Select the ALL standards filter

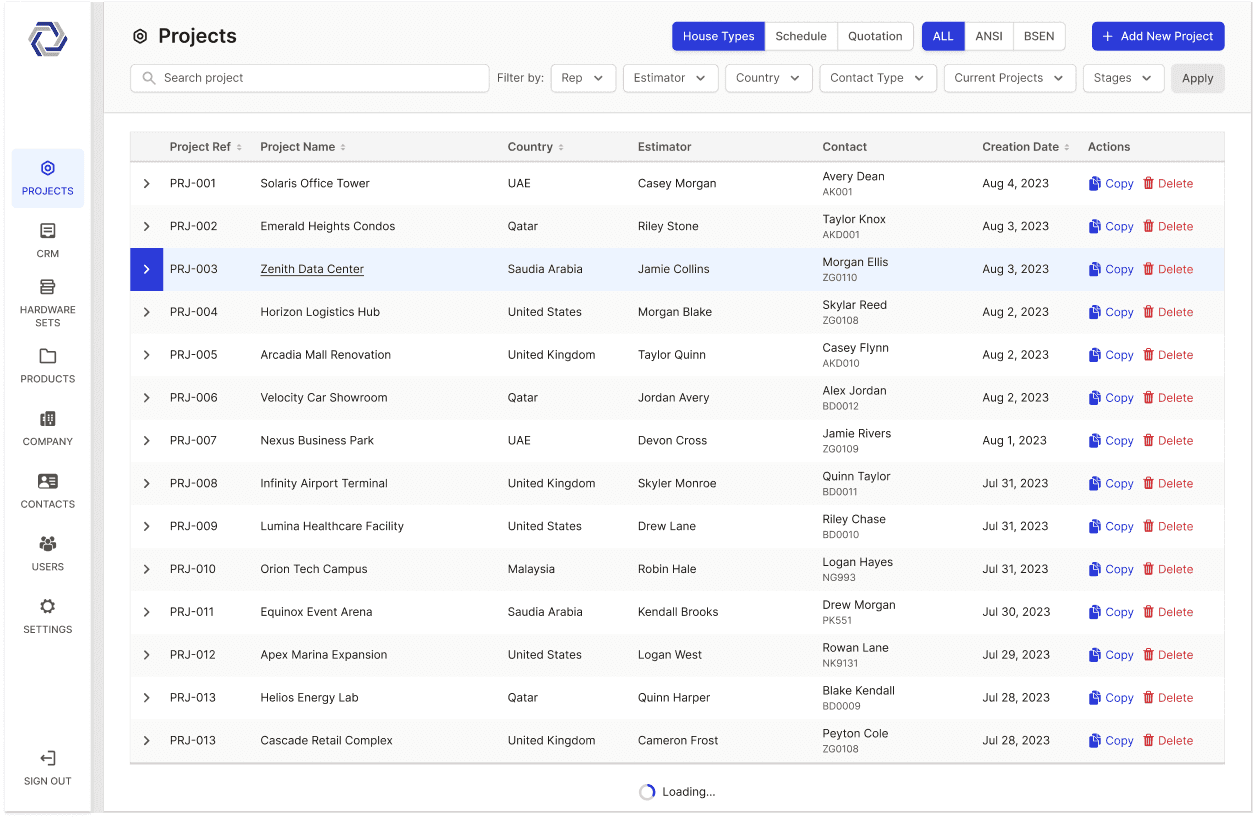(943, 36)
